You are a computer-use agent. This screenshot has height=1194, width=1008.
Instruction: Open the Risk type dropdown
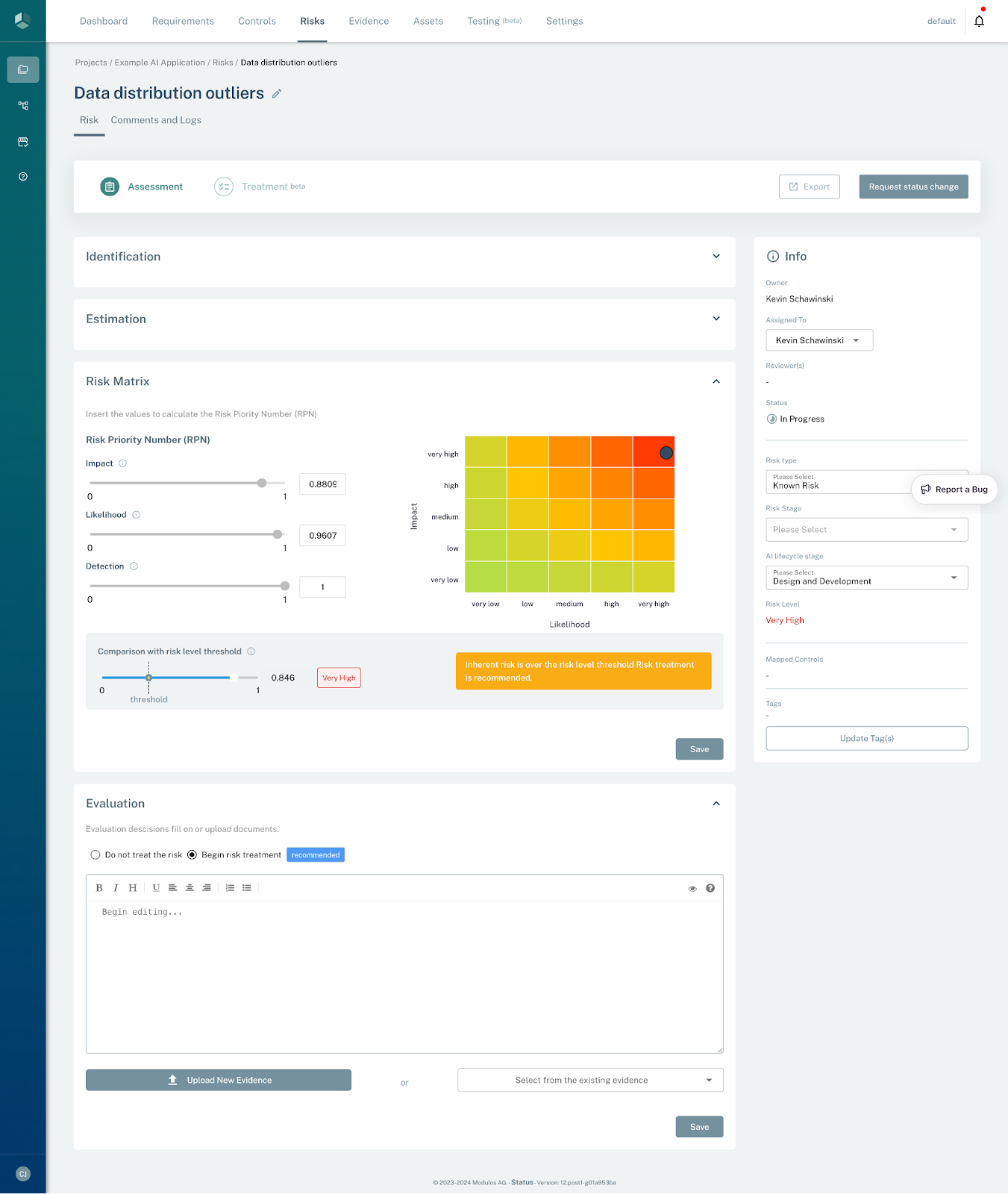(867, 482)
